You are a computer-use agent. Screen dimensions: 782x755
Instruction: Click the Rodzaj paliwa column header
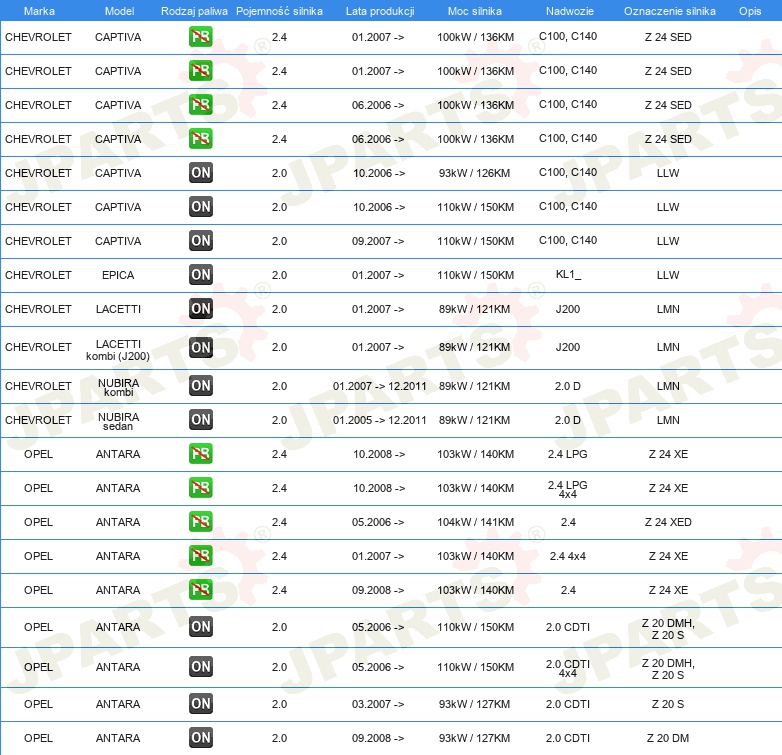click(194, 11)
